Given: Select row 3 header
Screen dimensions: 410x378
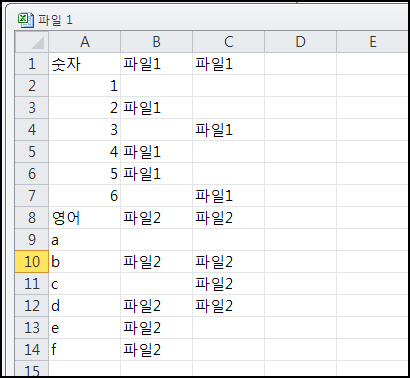Looking at the screenshot, I should click(x=32, y=108).
